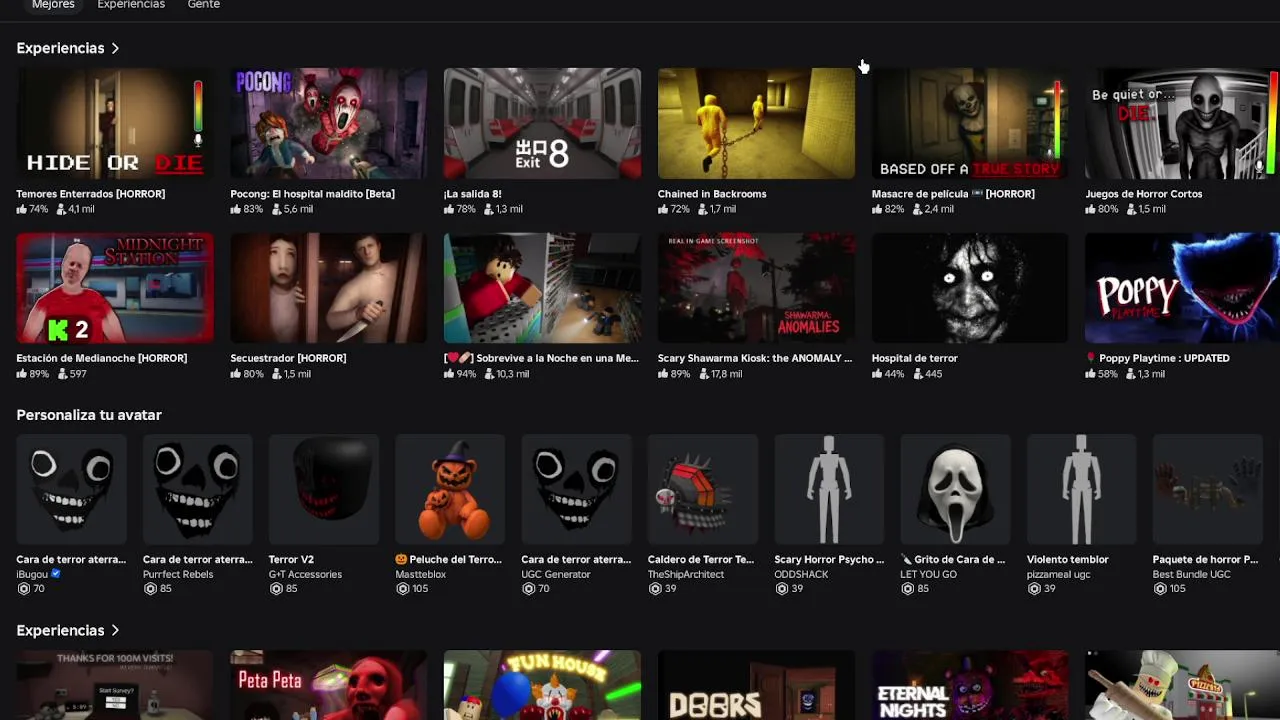Select iBugou Cara de terror avatar item
This screenshot has width=1280, height=720.
(71, 490)
